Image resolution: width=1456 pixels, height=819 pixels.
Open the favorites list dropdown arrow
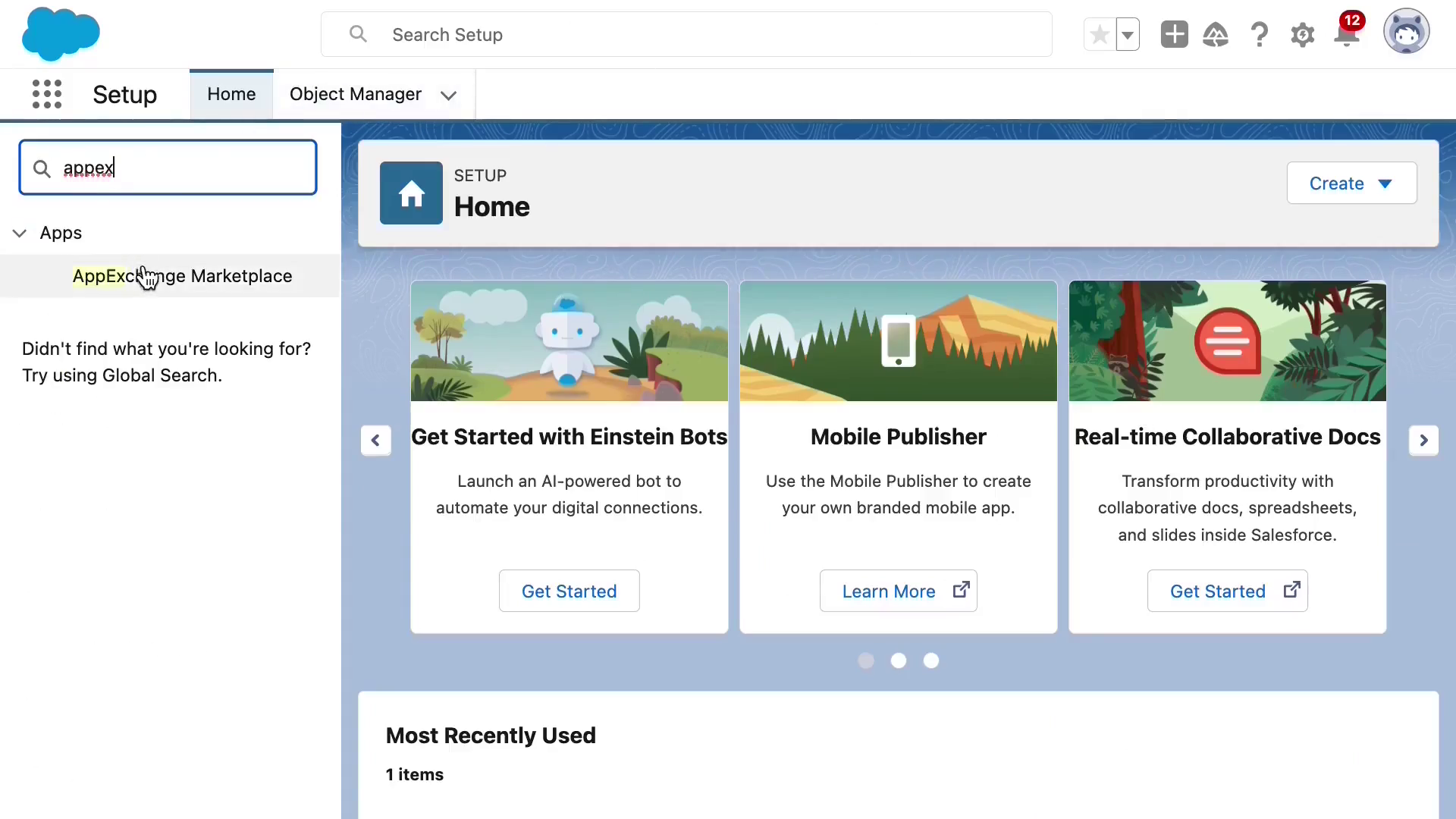(x=1128, y=34)
